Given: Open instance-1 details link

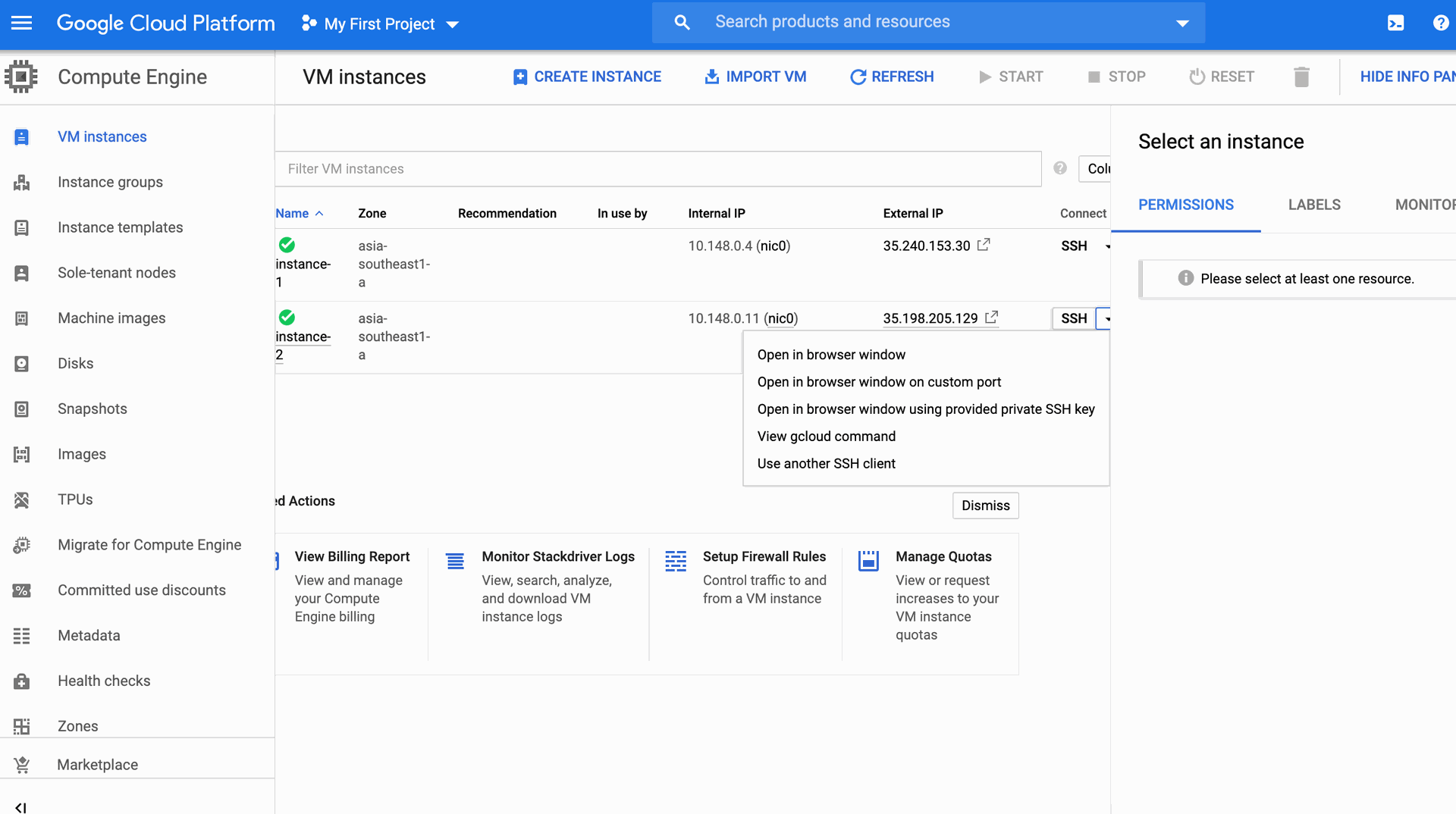Looking at the screenshot, I should tap(303, 273).
